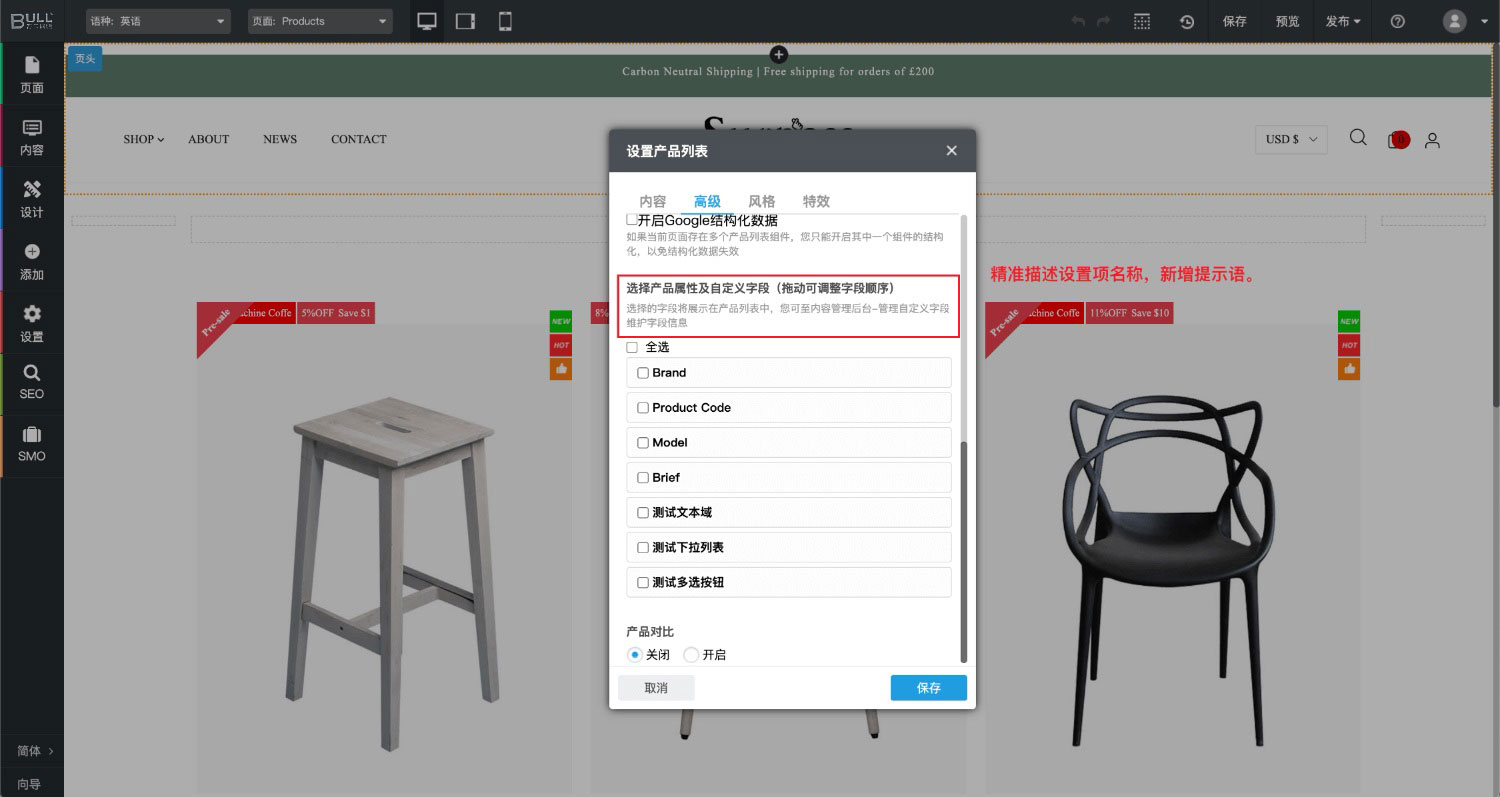
Task: Enable the 开启Google结构化数据 checkbox
Action: click(632, 219)
